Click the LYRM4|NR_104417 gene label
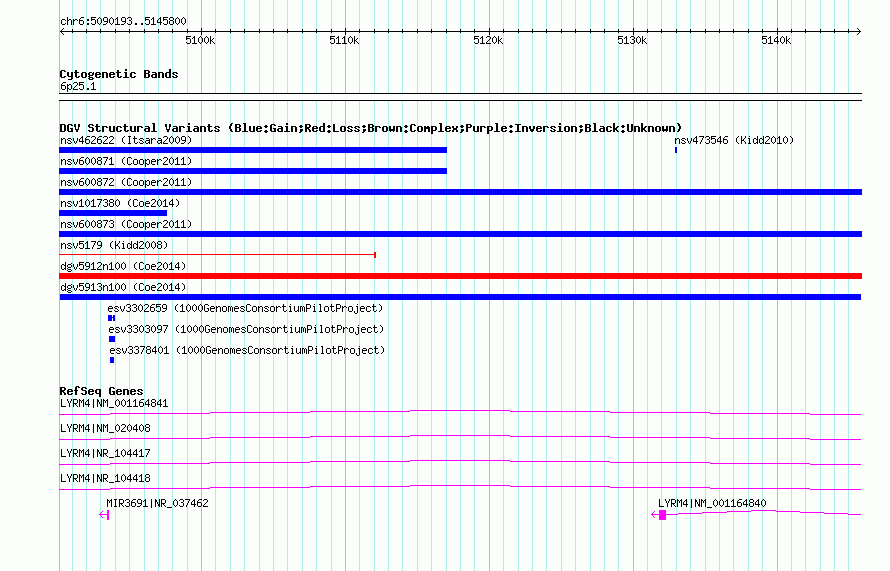 pyautogui.click(x=105, y=454)
